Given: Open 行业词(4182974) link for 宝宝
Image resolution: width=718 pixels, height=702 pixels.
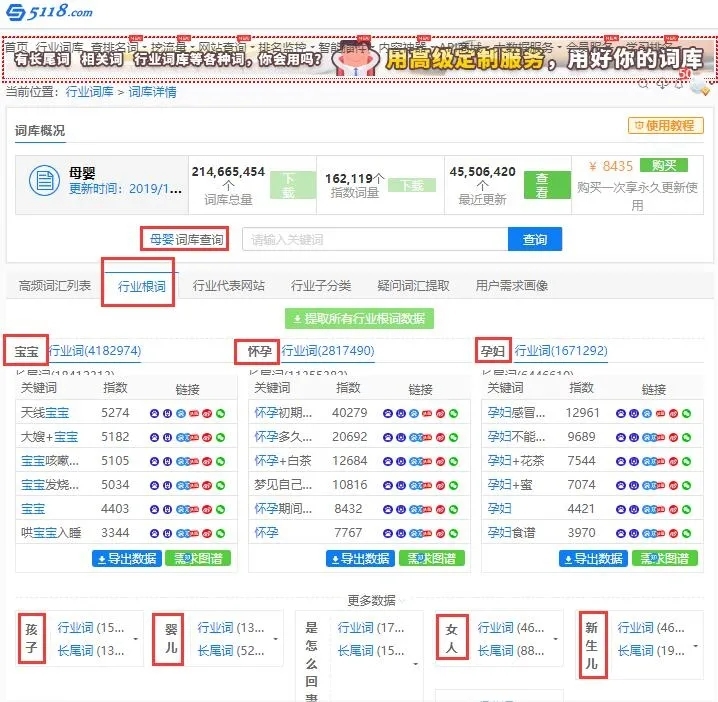Looking at the screenshot, I should click(95, 351).
